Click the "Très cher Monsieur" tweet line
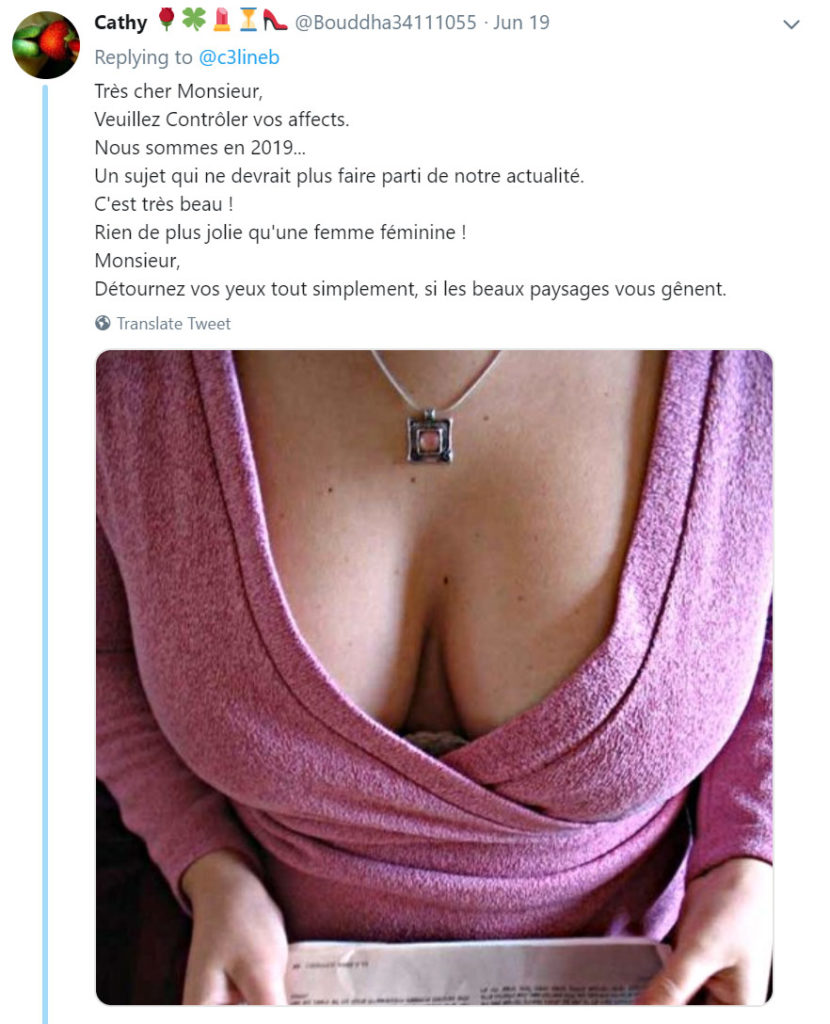Viewport: 830px width, 1024px height. click(178, 91)
